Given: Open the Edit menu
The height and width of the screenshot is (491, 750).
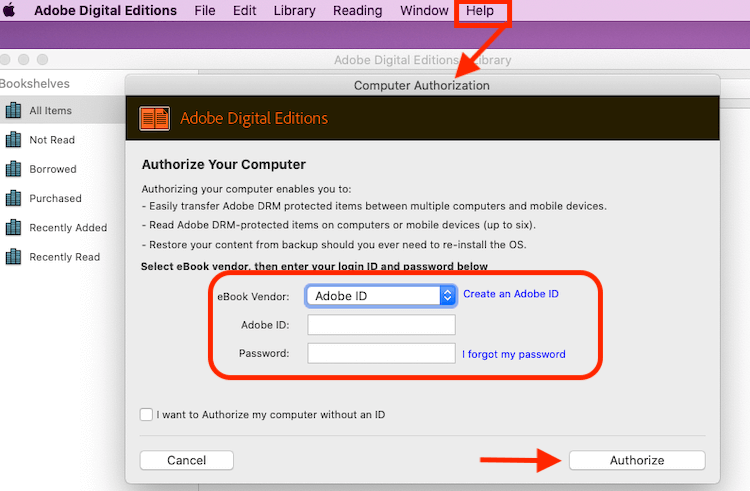Looking at the screenshot, I should 244,11.
